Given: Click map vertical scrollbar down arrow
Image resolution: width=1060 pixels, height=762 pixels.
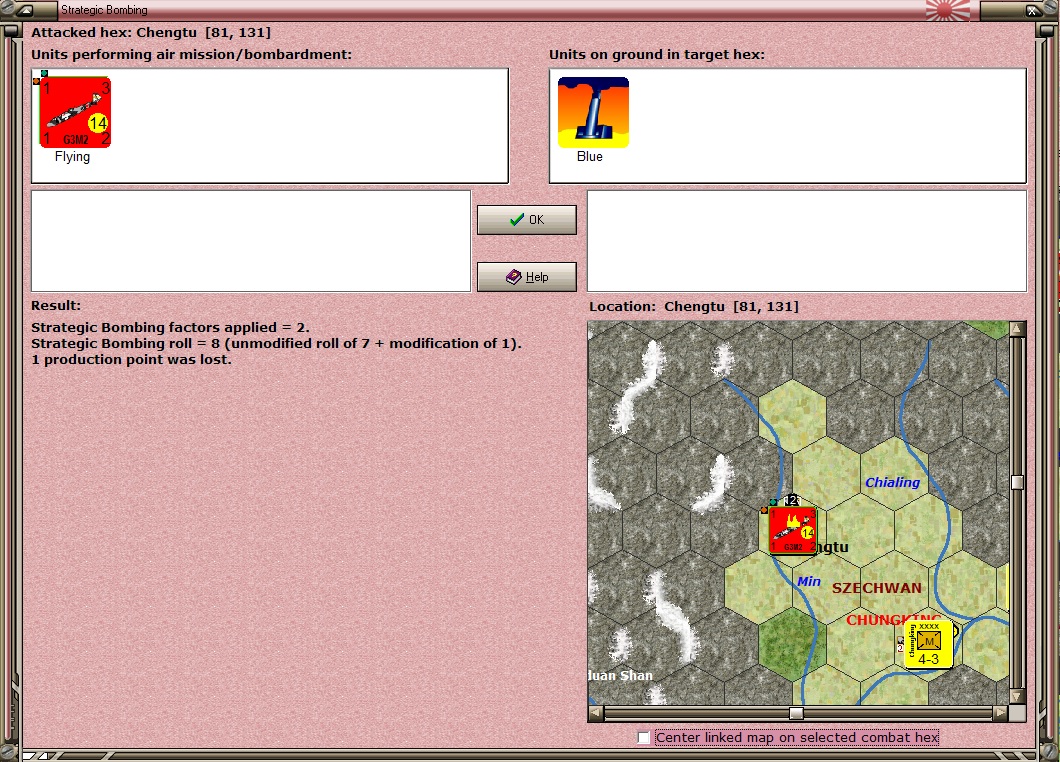Looking at the screenshot, I should [1017, 696].
